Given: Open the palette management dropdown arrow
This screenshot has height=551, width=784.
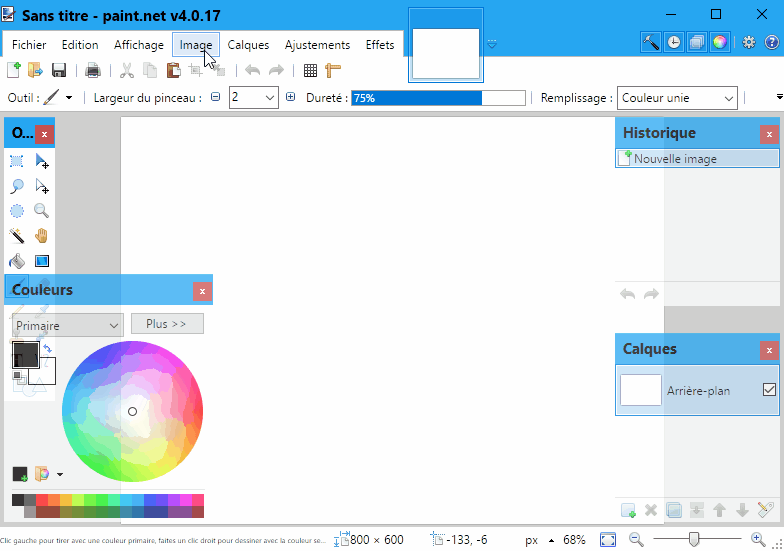Looking at the screenshot, I should pos(60,474).
